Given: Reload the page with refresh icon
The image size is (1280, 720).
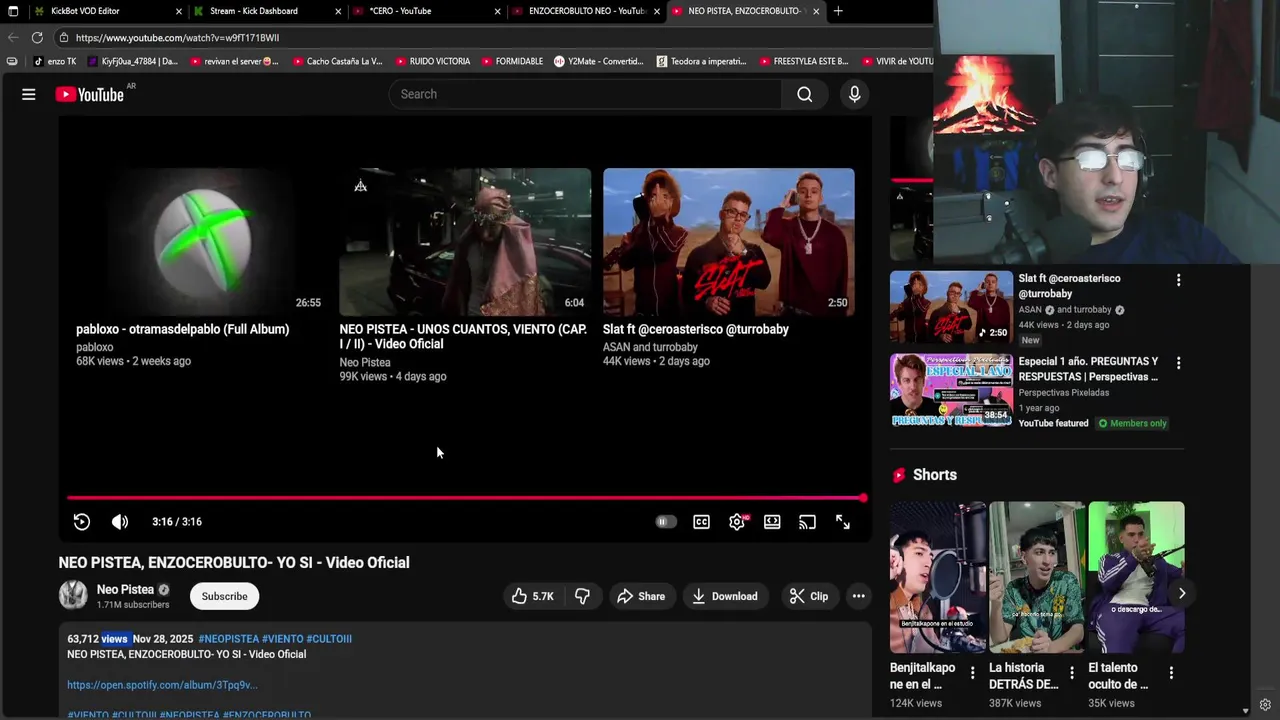Looking at the screenshot, I should (37, 38).
